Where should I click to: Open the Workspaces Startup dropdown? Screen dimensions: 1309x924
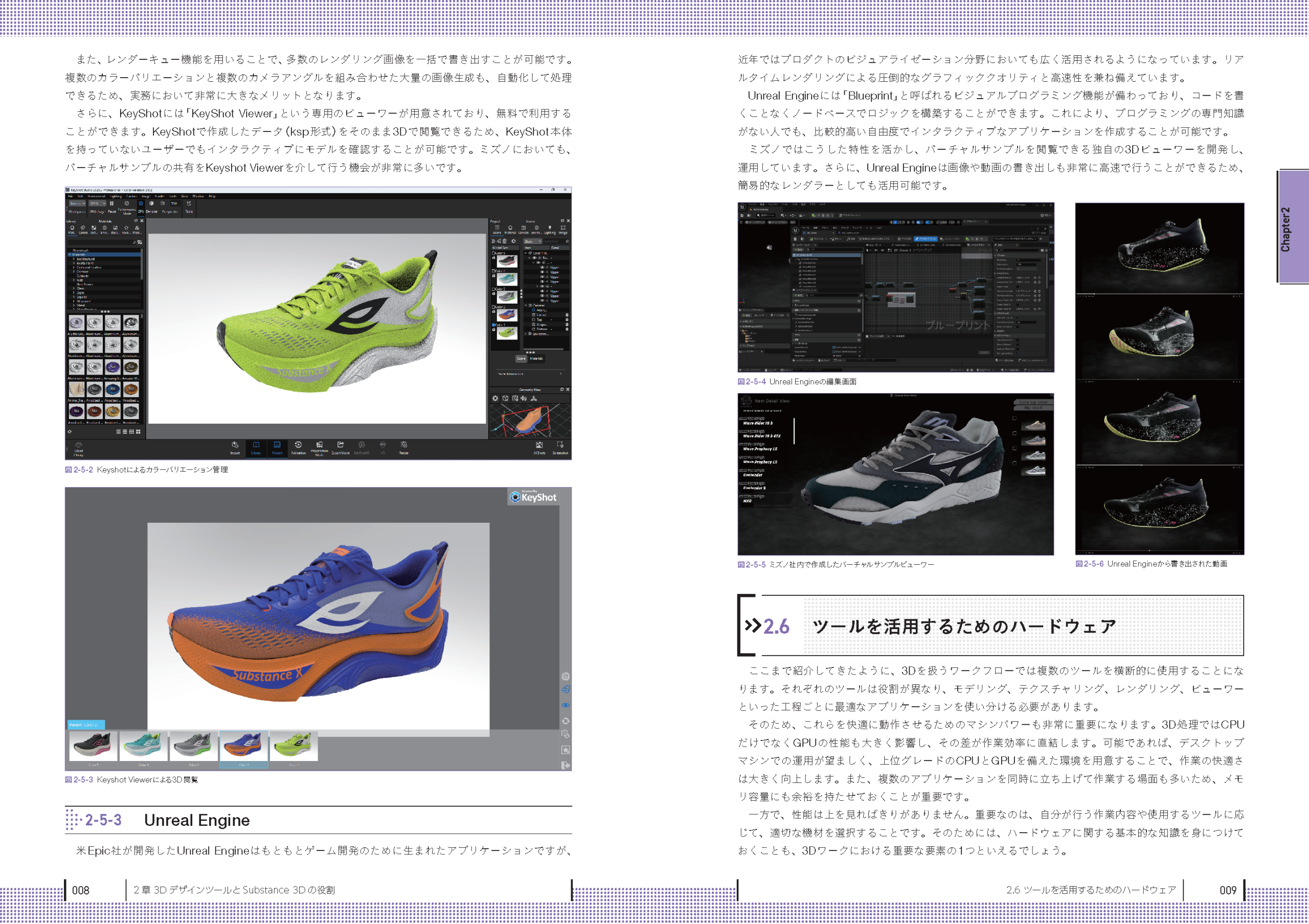[77, 203]
